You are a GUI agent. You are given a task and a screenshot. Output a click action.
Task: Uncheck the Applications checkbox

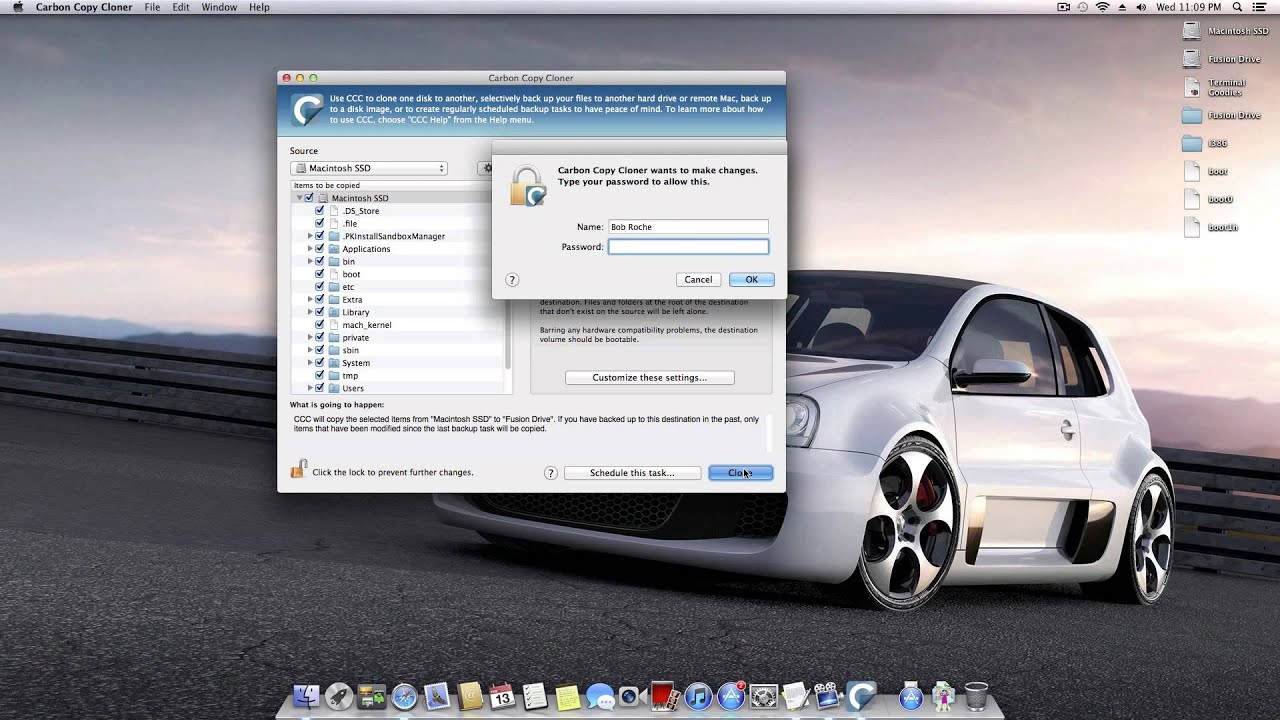point(320,249)
